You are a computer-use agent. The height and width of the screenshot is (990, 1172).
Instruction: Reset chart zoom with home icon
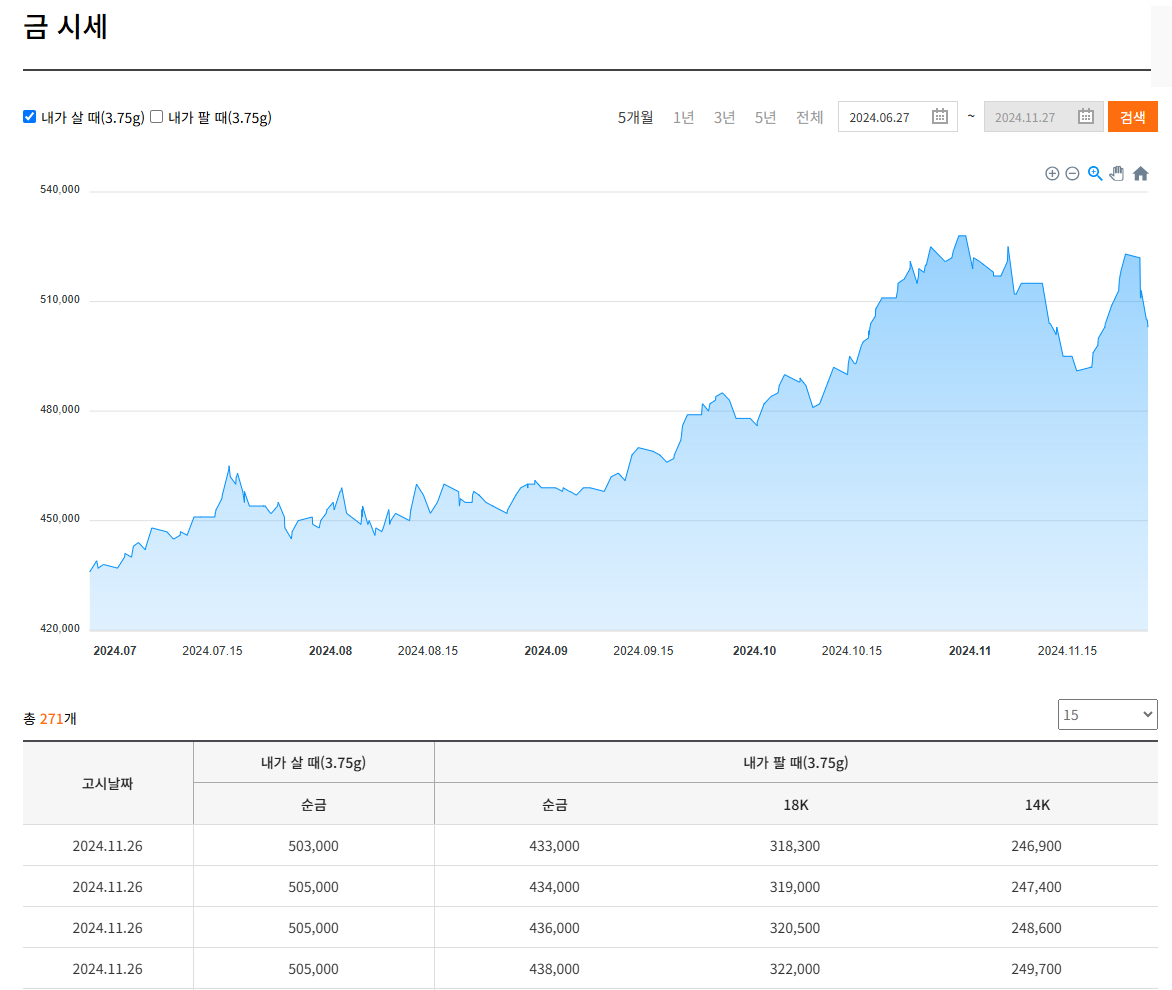(1141, 173)
